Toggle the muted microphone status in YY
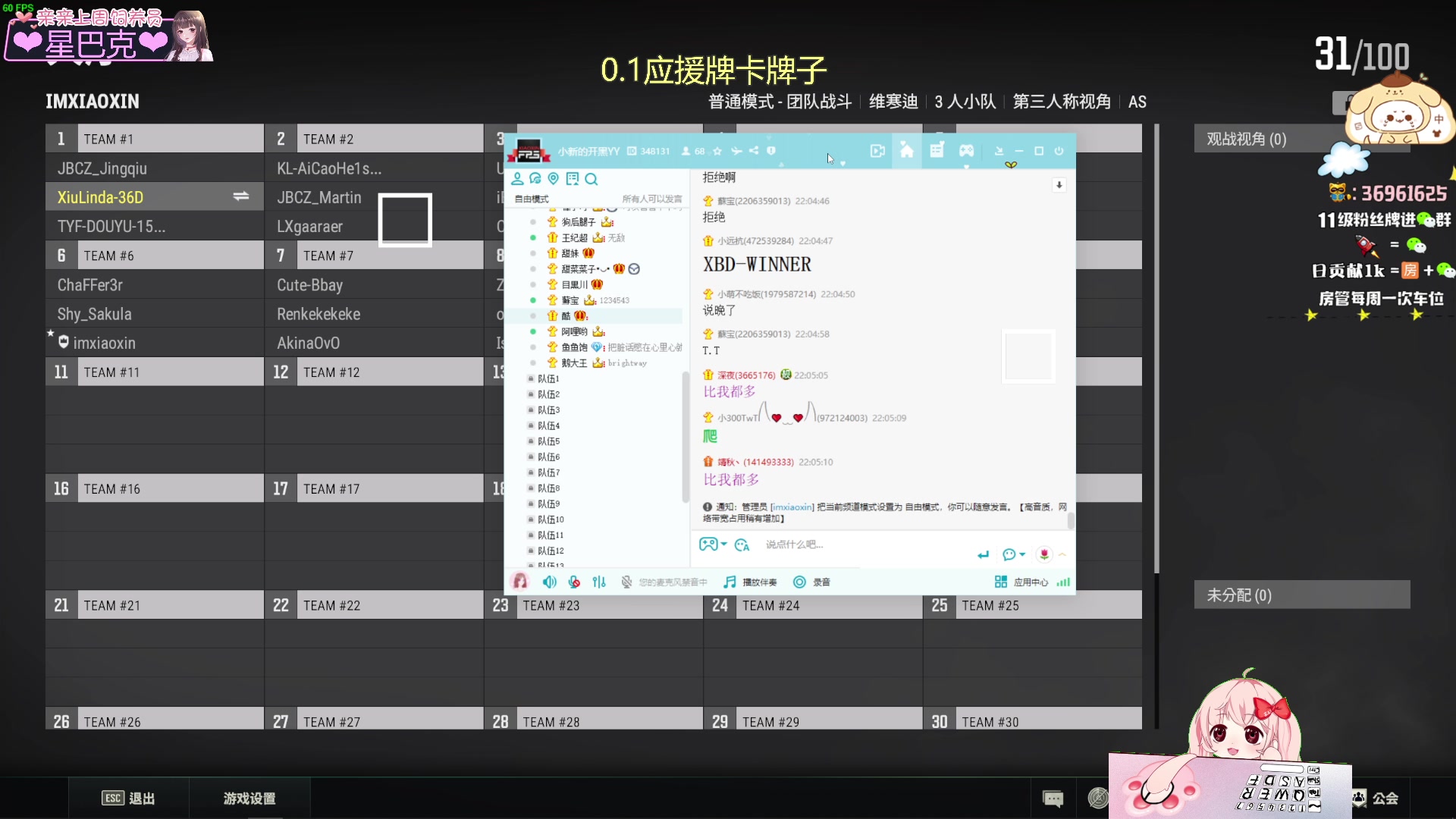Viewport: 1456px width, 819px height. [626, 582]
